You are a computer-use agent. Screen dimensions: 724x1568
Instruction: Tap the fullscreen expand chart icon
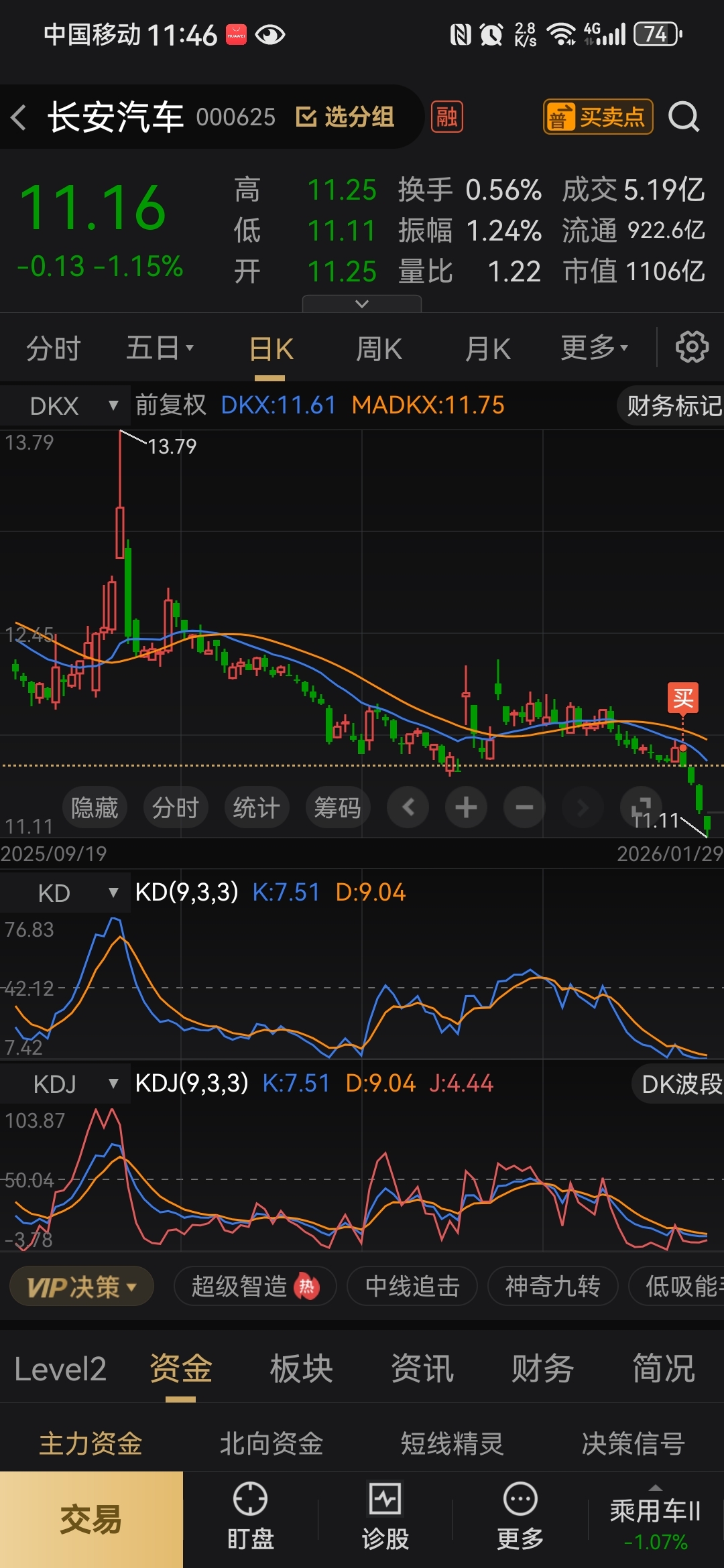[641, 807]
